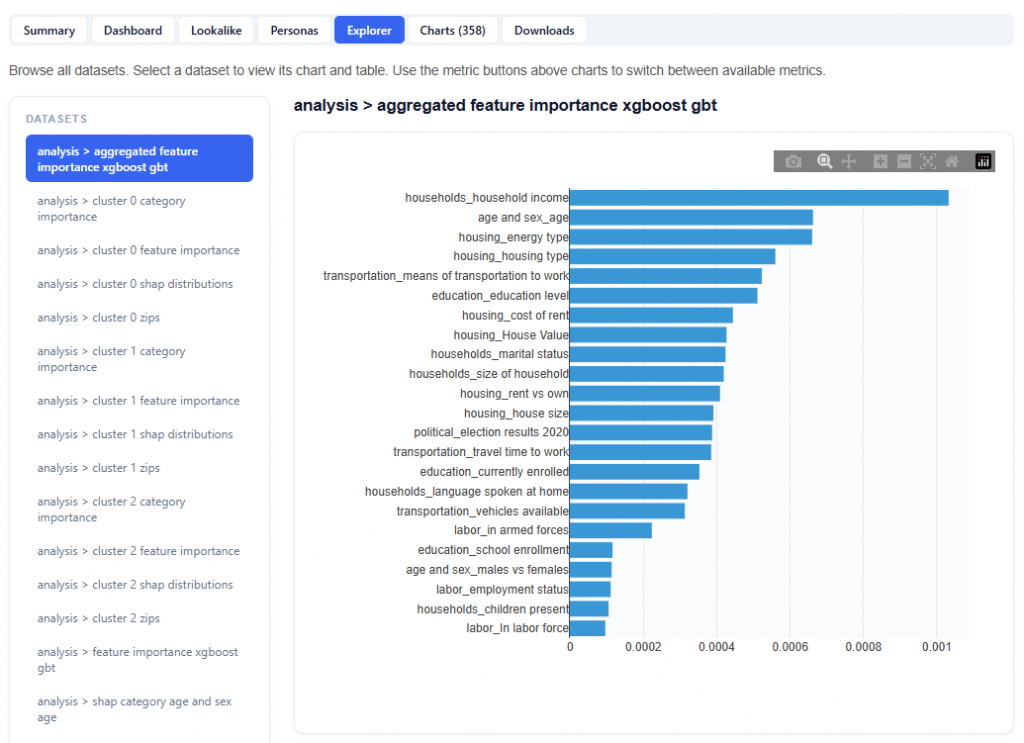Download plot as PNG camera icon
Image resolution: width=1024 pixels, height=743 pixels.
[x=793, y=161]
